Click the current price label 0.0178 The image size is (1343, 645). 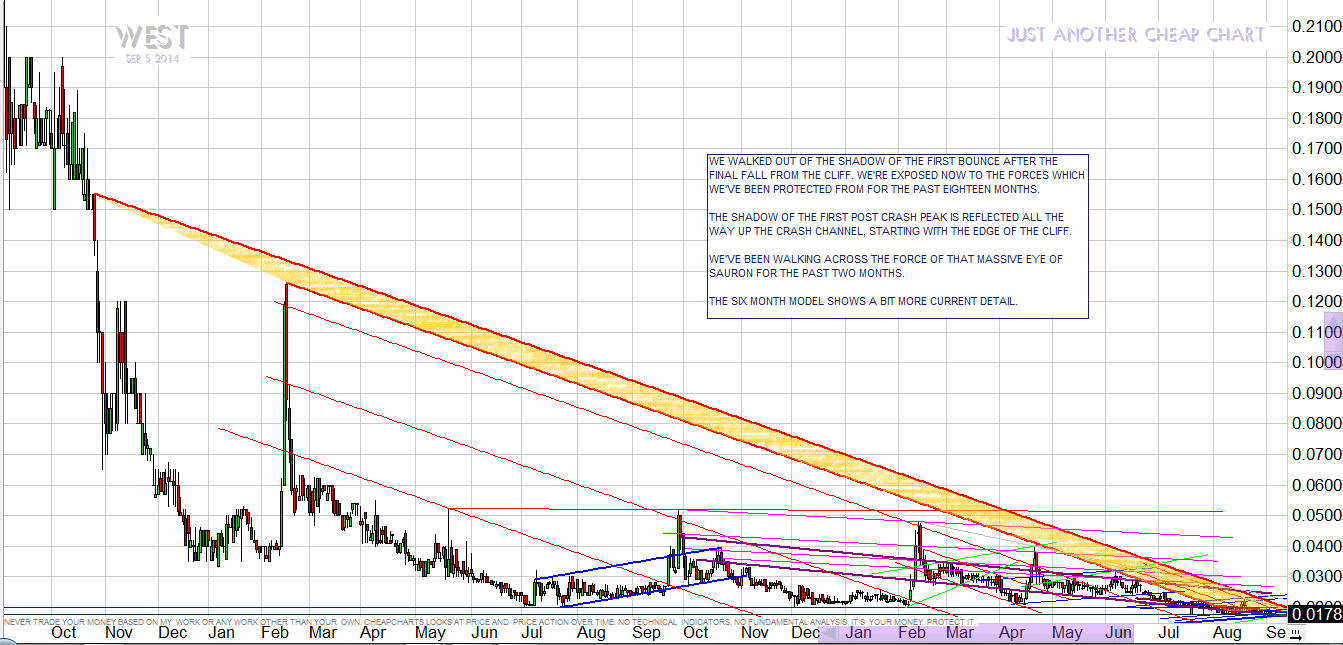pos(1316,614)
